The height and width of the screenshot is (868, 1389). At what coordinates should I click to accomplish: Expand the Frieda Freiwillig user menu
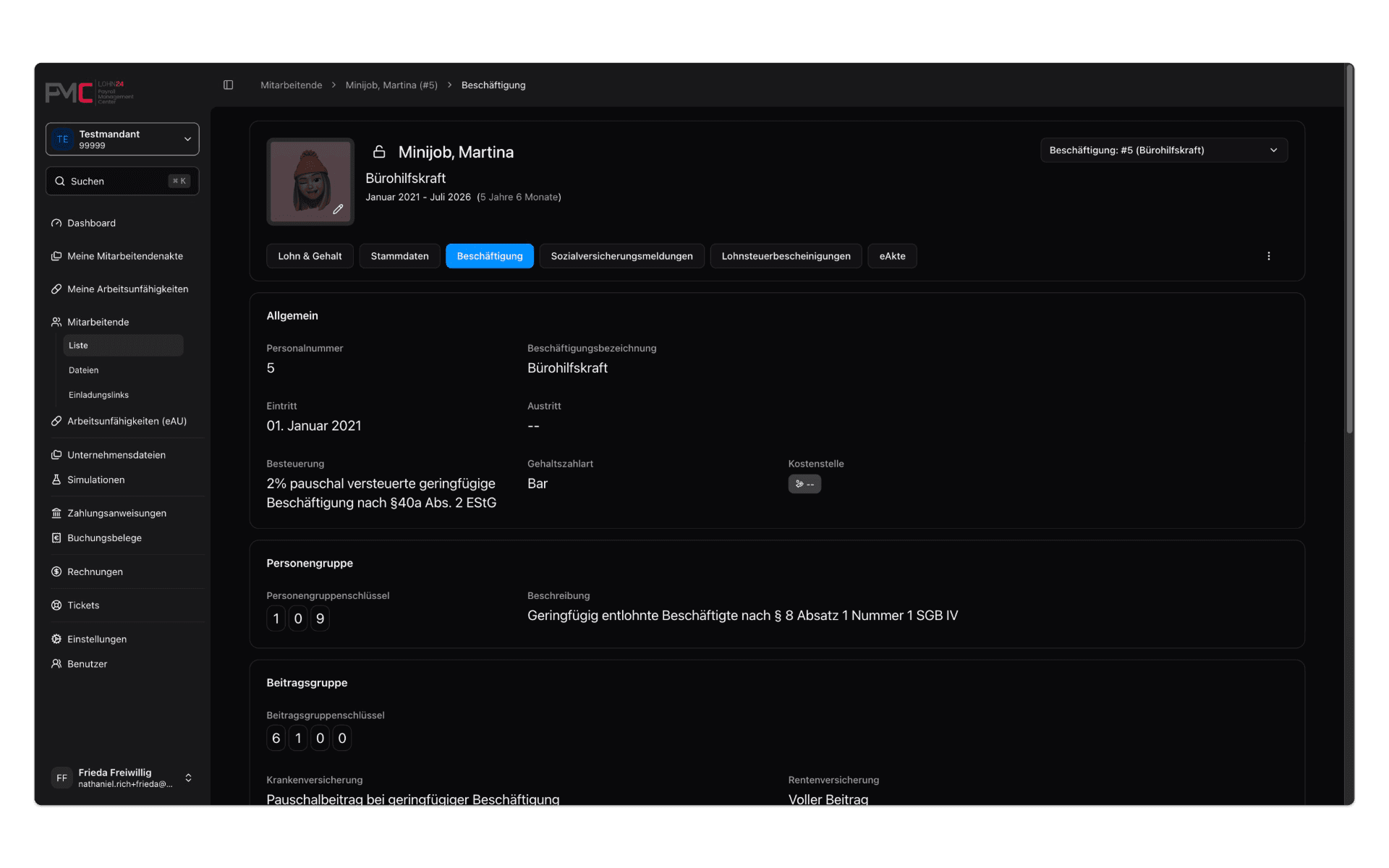point(122,778)
